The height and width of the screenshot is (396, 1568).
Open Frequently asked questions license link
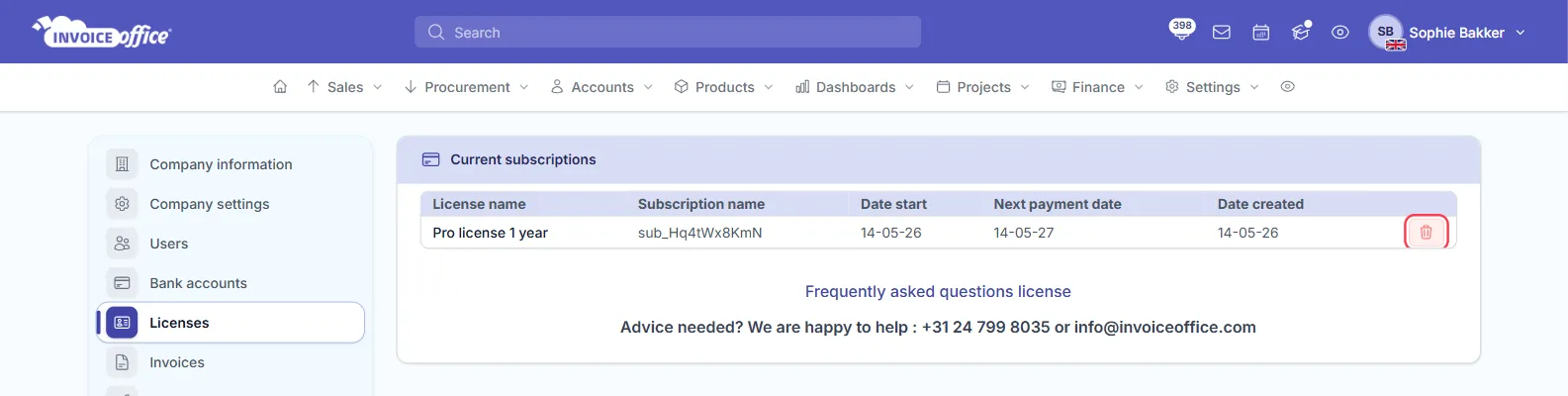coord(938,292)
